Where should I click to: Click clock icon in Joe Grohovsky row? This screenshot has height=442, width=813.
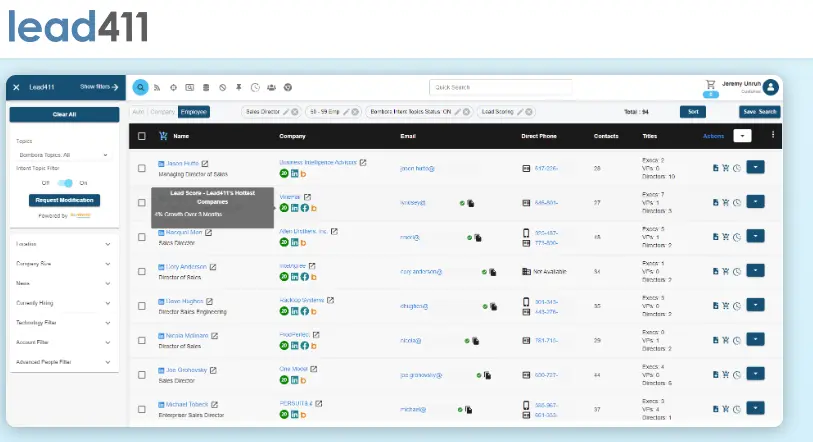(x=737, y=375)
